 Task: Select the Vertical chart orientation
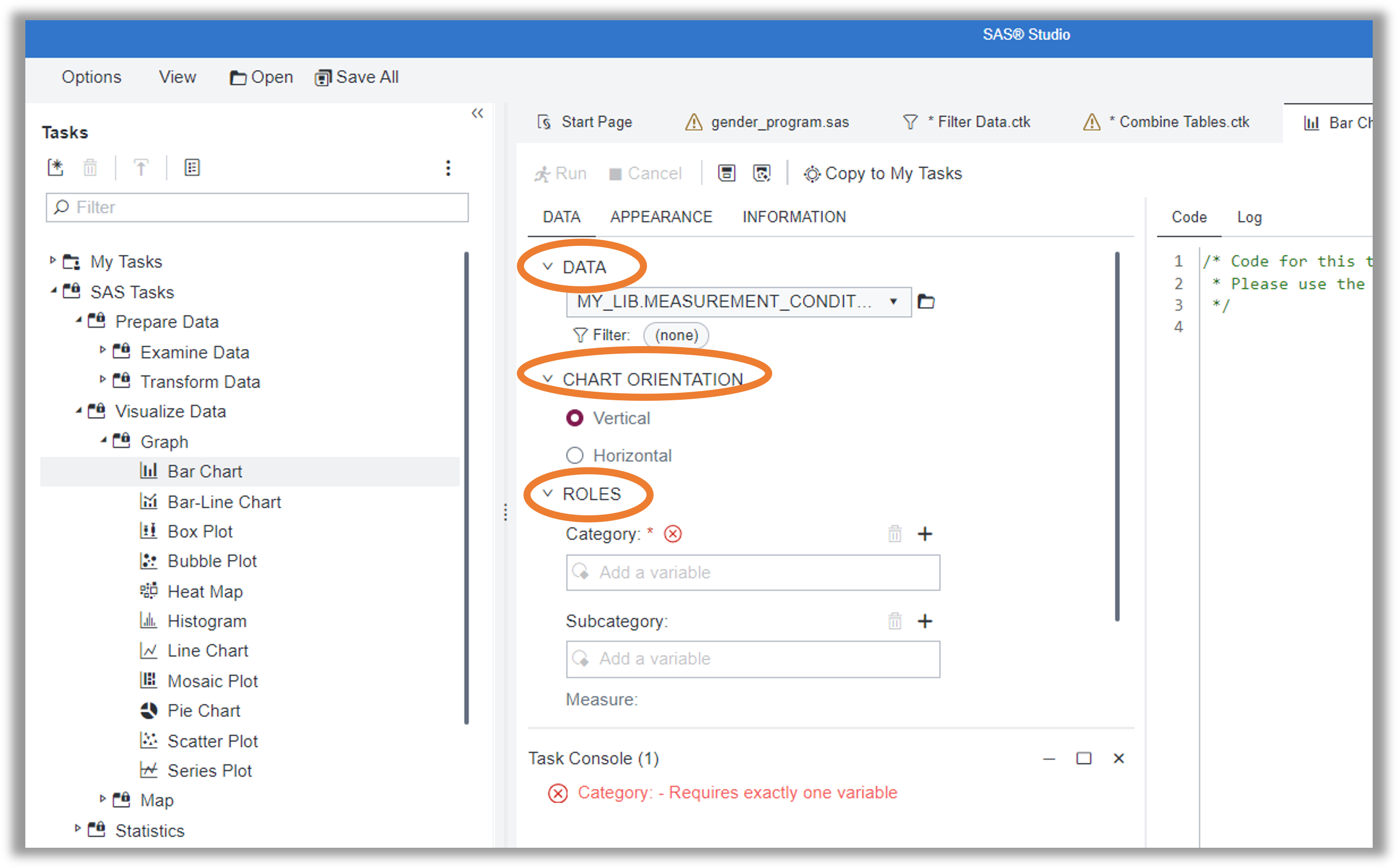[x=575, y=418]
